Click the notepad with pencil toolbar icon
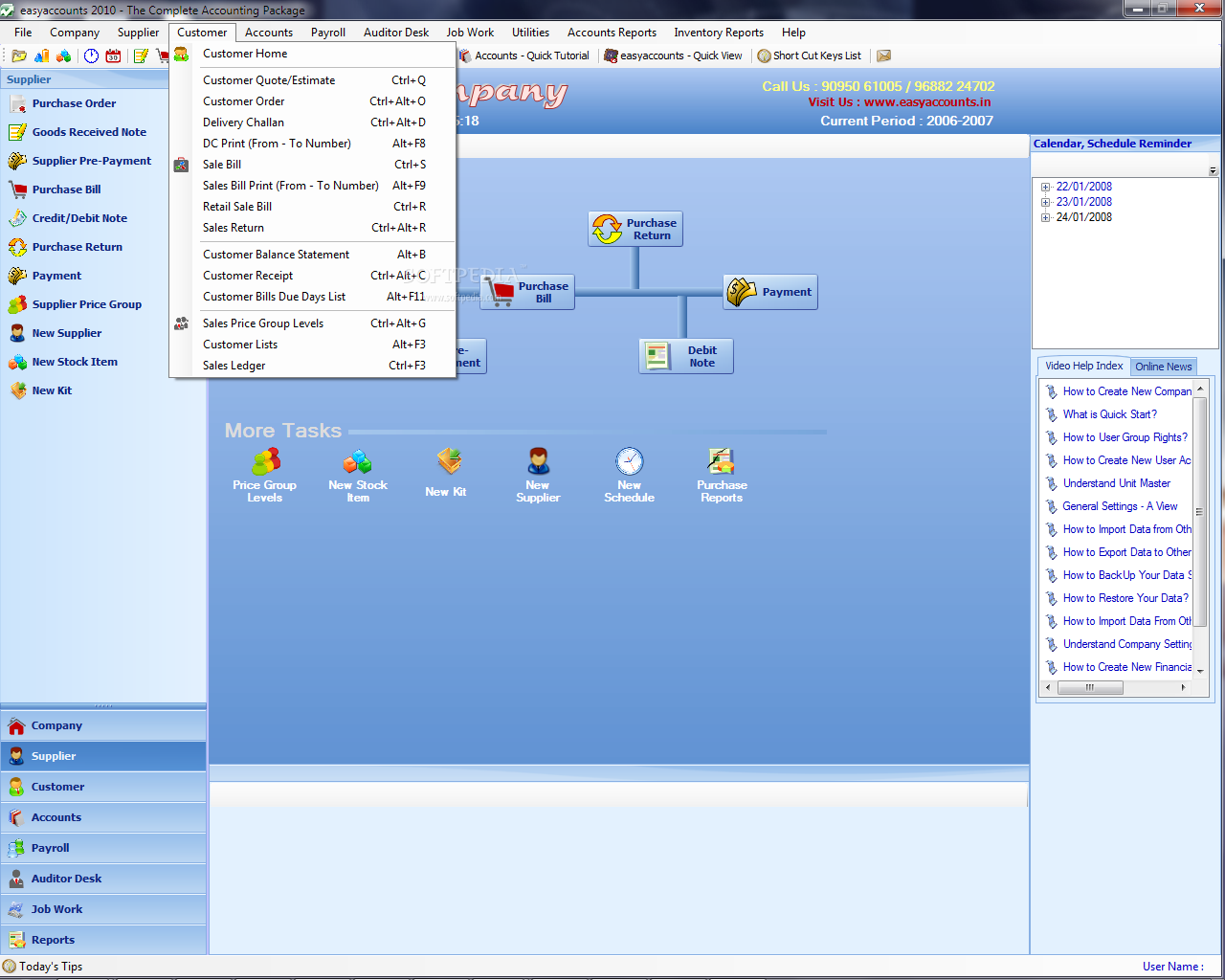1225x980 pixels. 141,56
